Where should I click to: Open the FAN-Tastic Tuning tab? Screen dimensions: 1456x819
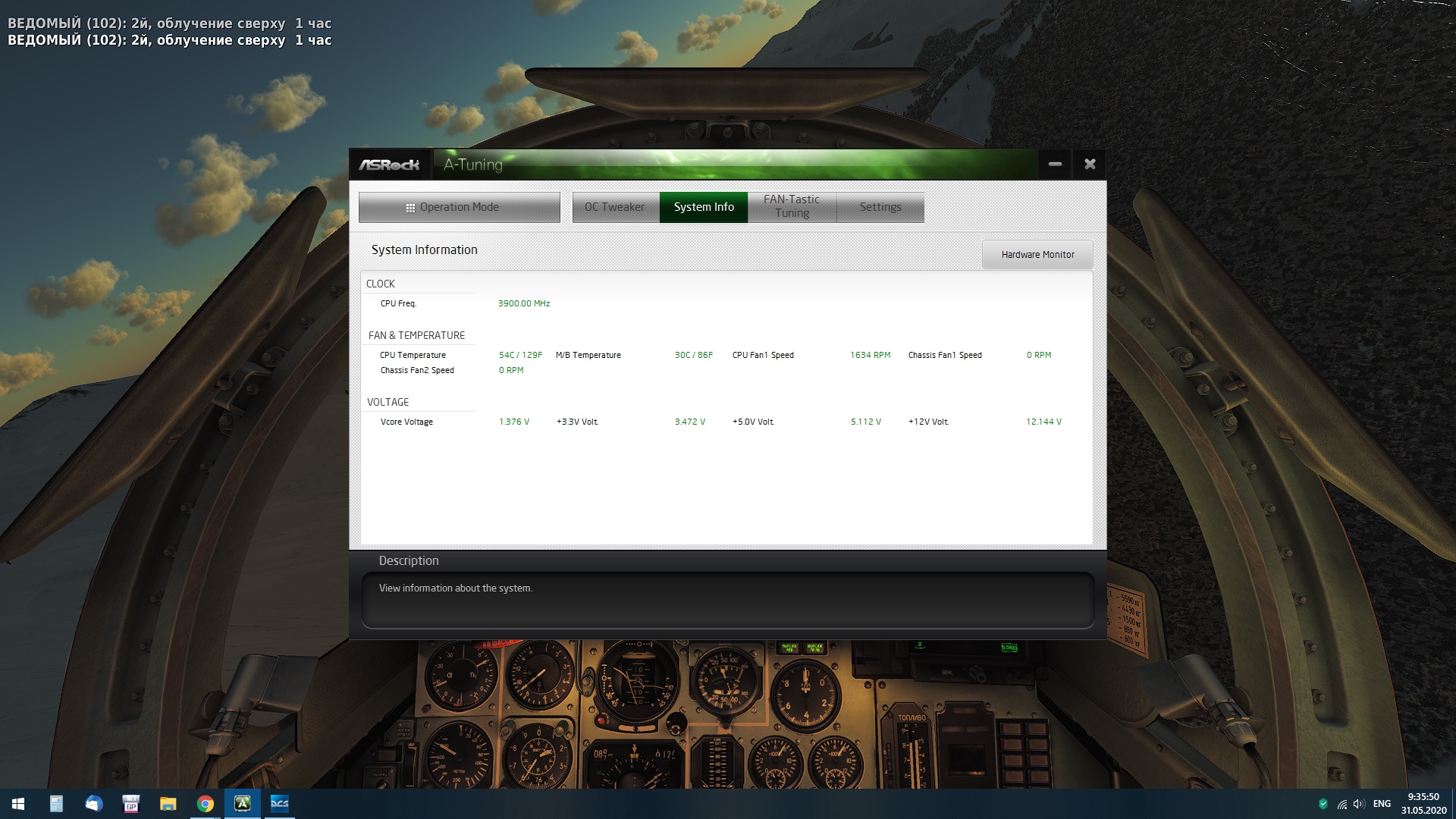(792, 207)
